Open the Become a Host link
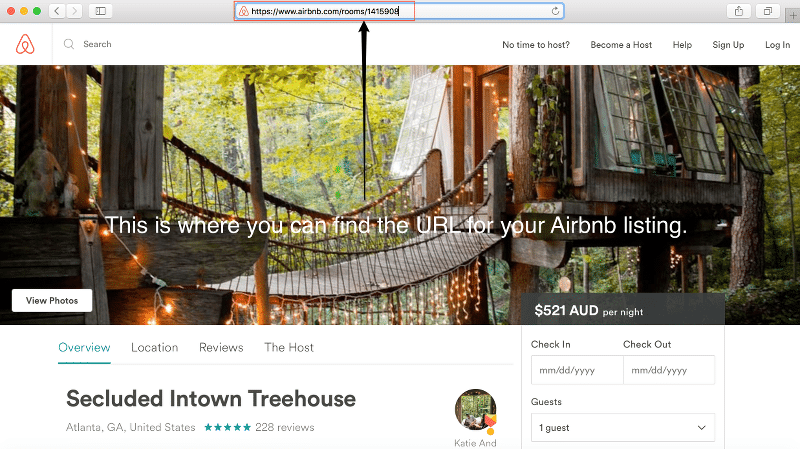Viewport: 800px width, 449px height. point(621,45)
